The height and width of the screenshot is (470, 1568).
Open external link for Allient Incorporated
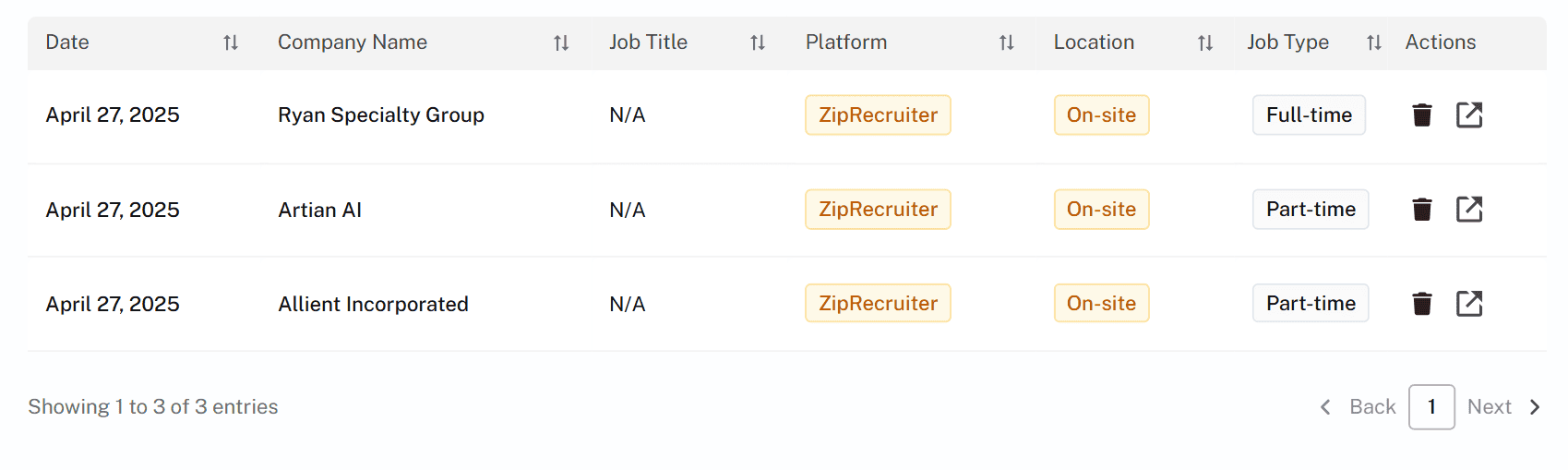tap(1469, 304)
